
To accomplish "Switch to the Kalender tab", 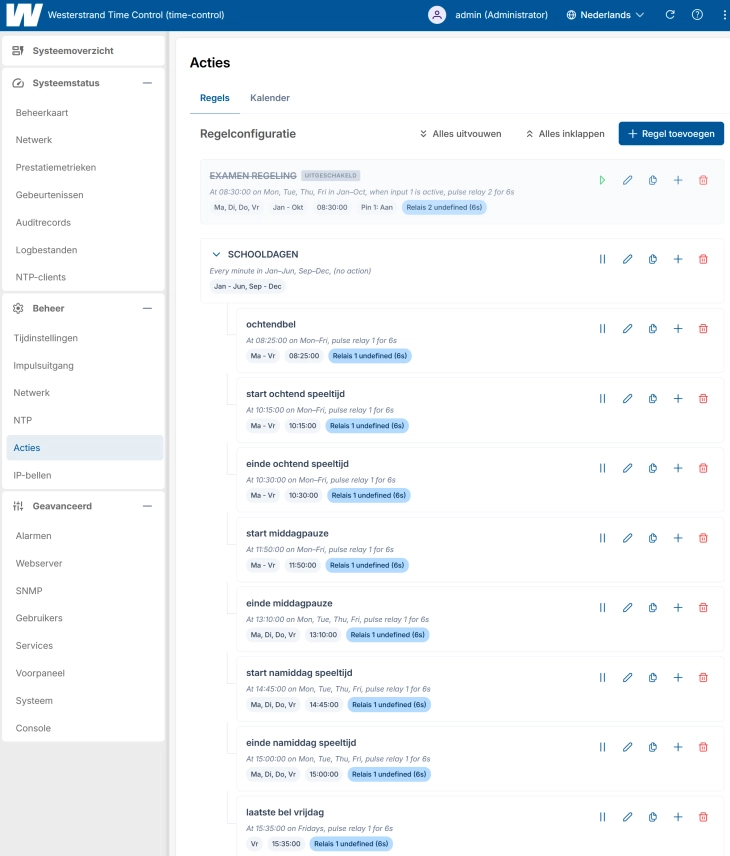I will 270,98.
